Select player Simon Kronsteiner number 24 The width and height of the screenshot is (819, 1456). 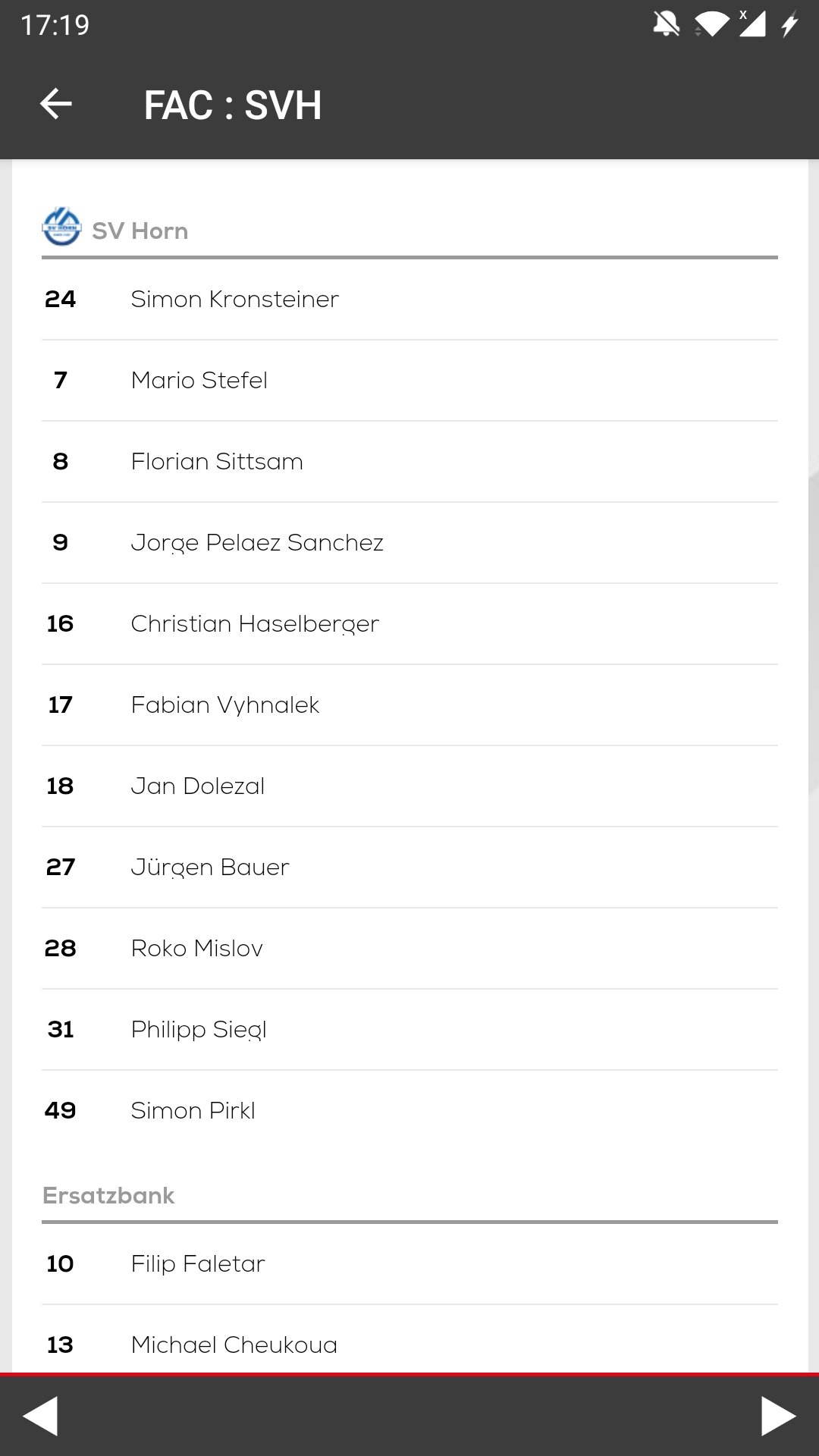(409, 300)
